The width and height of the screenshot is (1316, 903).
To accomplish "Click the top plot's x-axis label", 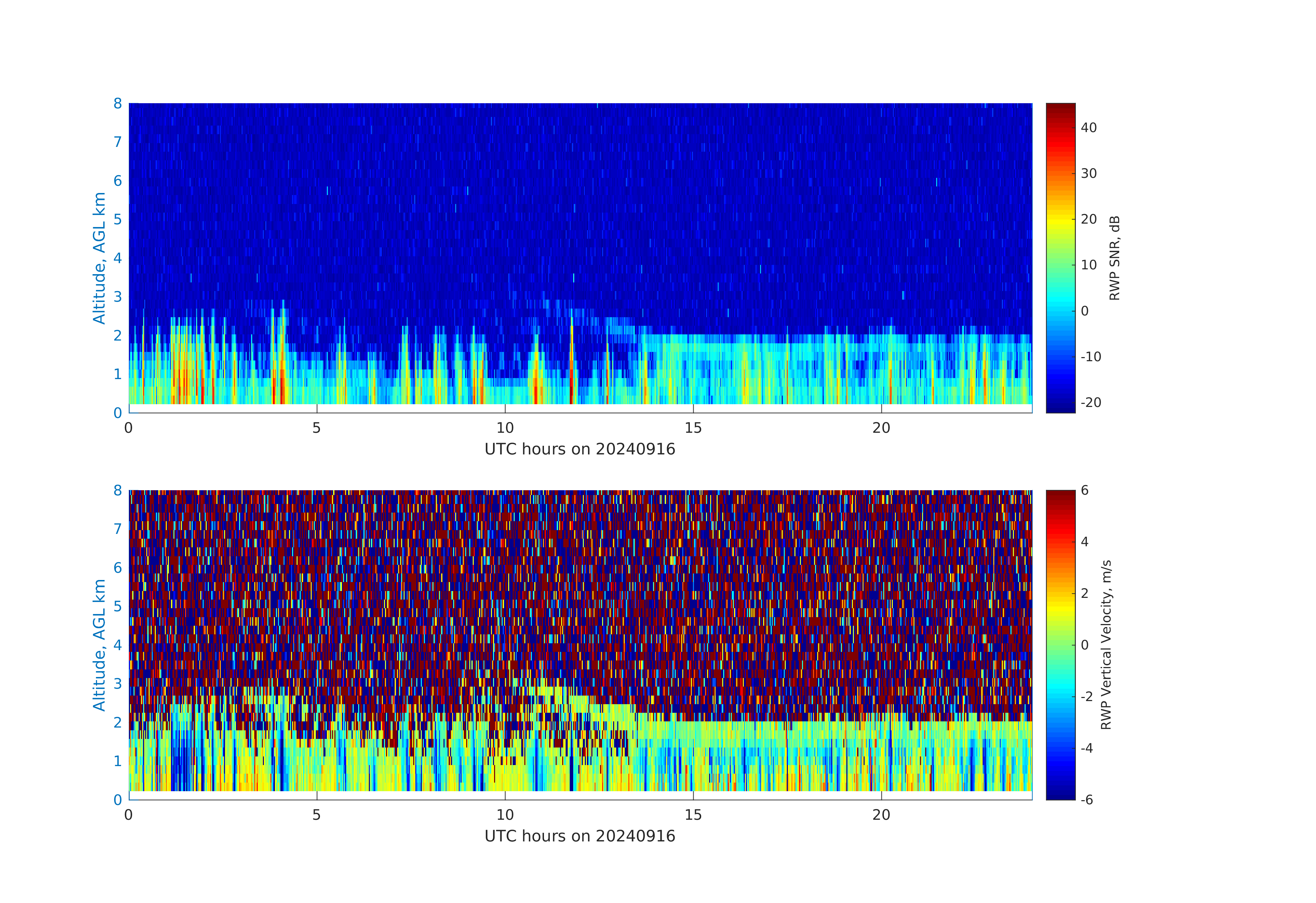I will point(580,450).
